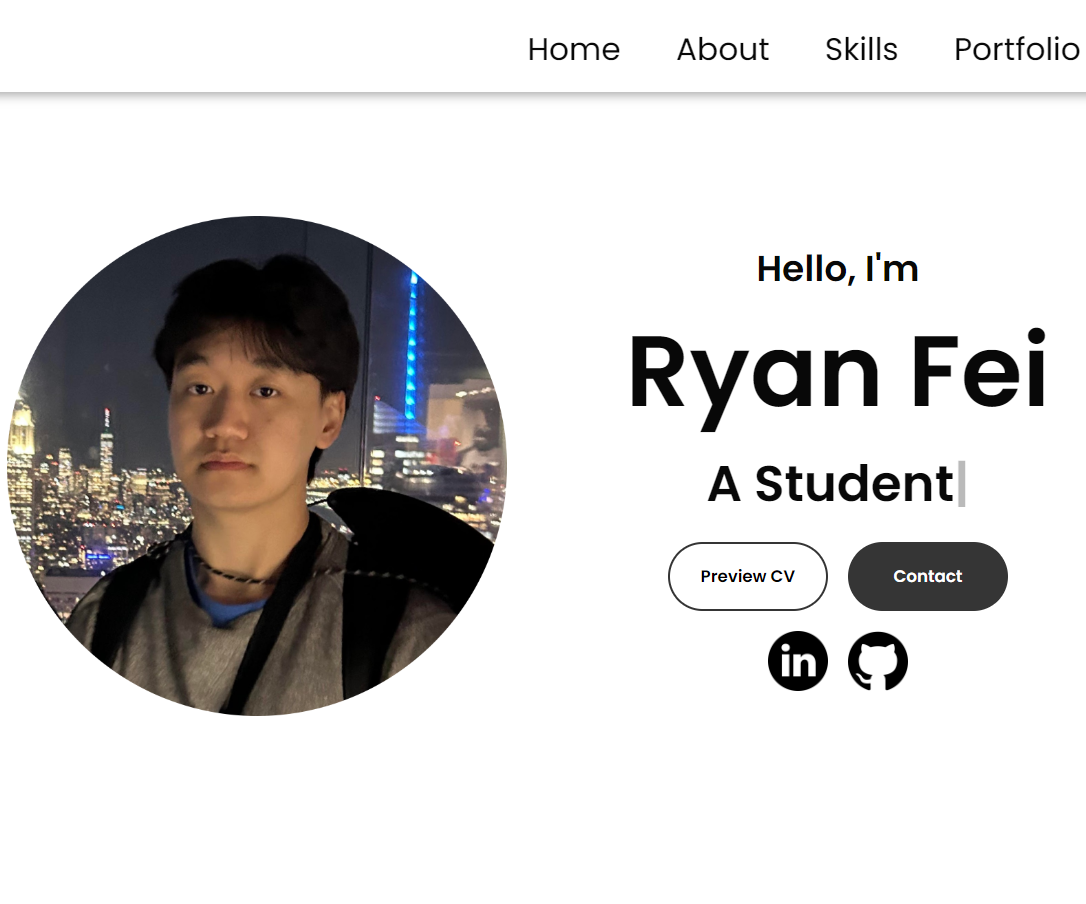Click the large Ryan Fei heading
The height and width of the screenshot is (904, 1086).
pyautogui.click(x=837, y=372)
